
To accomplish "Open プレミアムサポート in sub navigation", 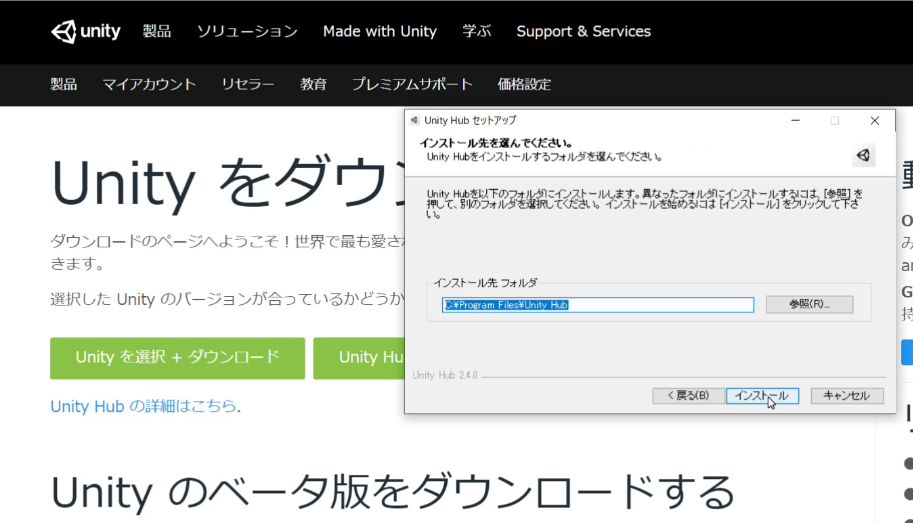I will click(412, 84).
